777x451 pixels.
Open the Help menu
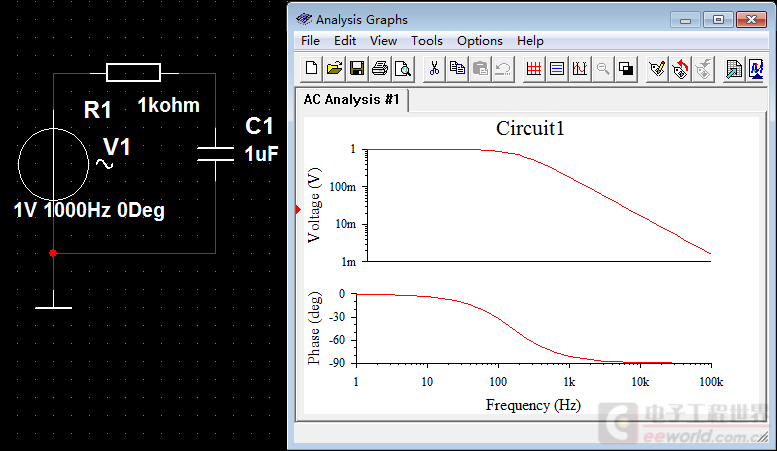click(x=530, y=41)
